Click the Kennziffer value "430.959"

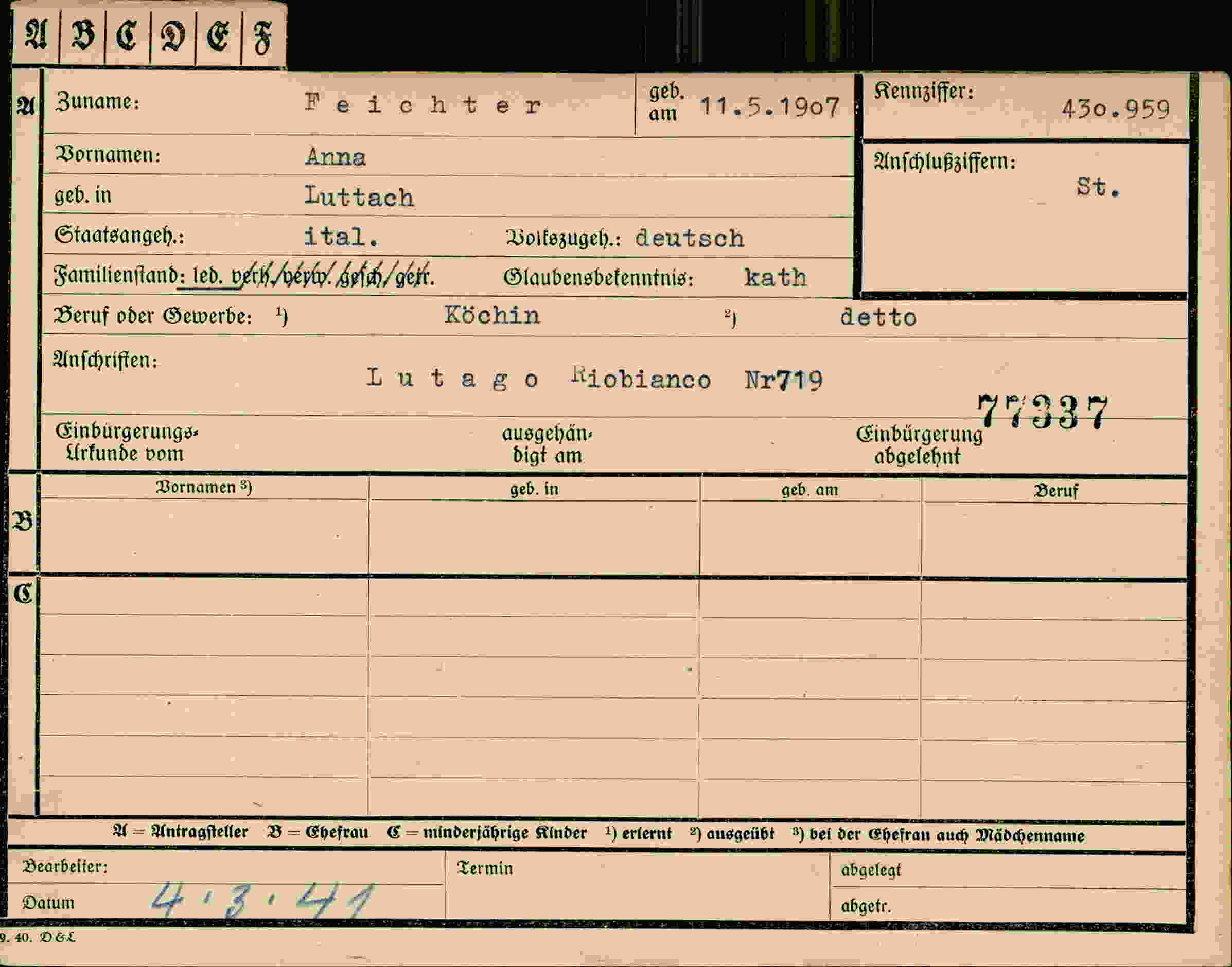coord(1115,109)
